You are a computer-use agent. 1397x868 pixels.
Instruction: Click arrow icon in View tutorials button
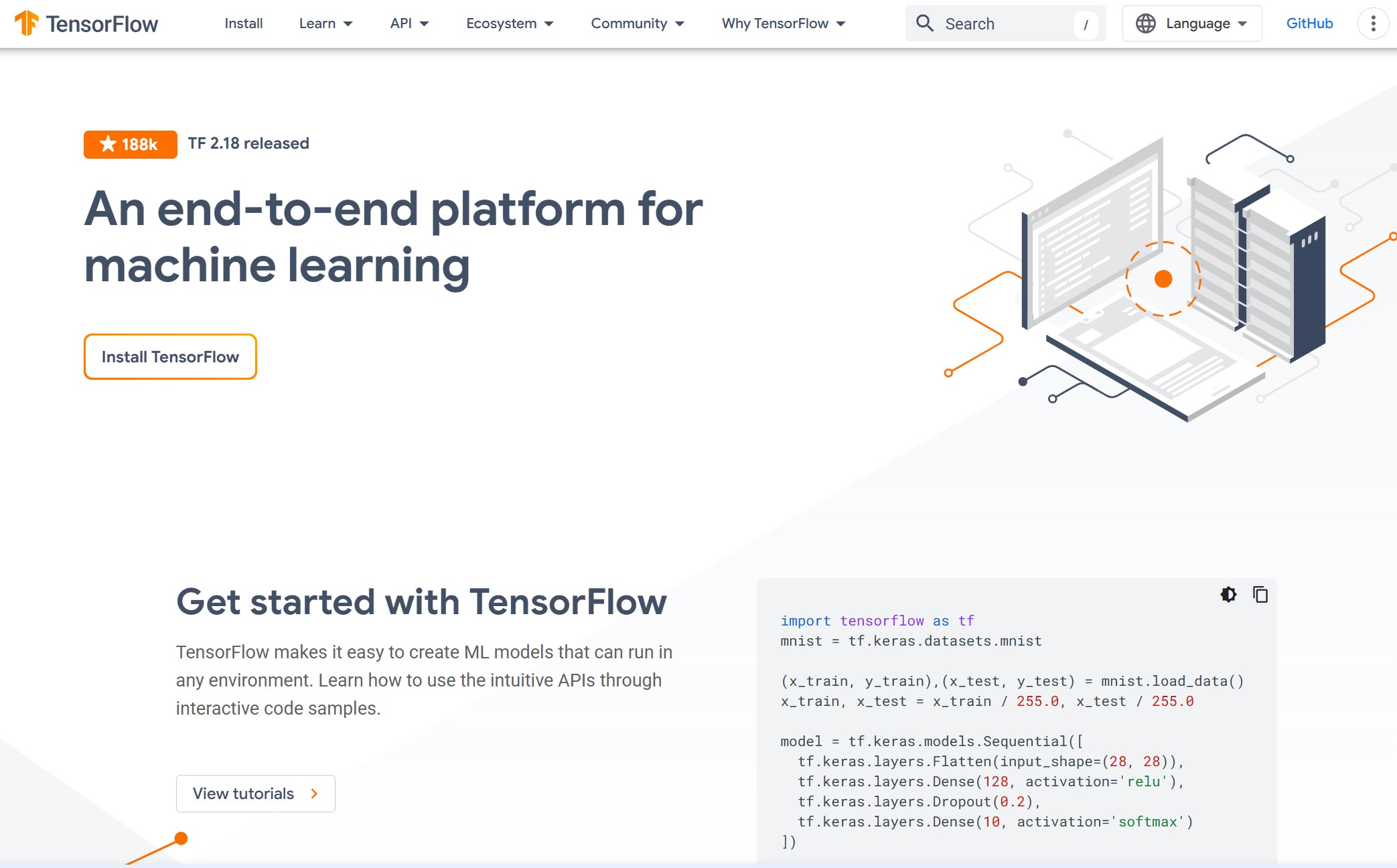pyautogui.click(x=314, y=794)
